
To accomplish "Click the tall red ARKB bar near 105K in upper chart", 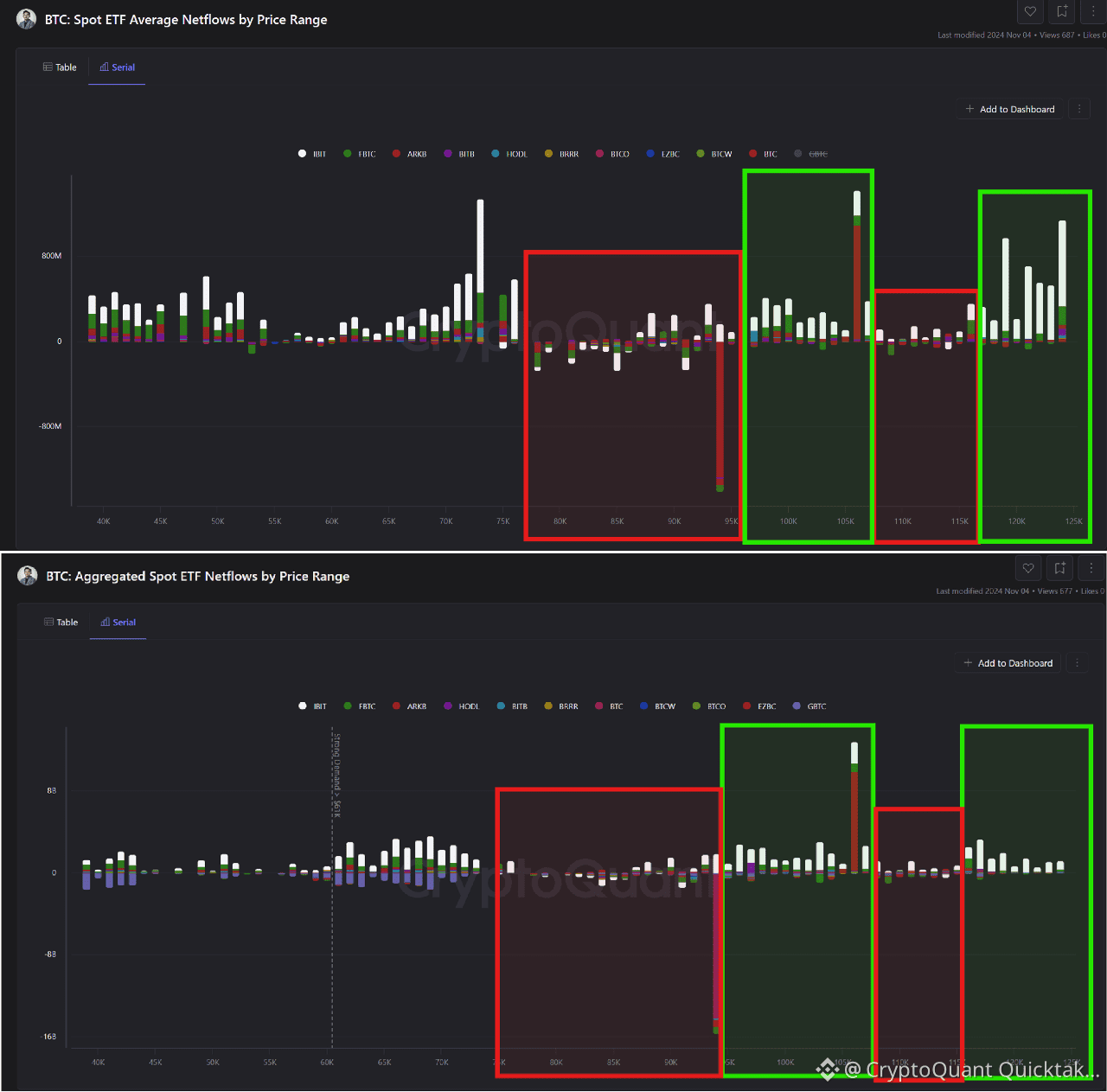I will pyautogui.click(x=857, y=283).
